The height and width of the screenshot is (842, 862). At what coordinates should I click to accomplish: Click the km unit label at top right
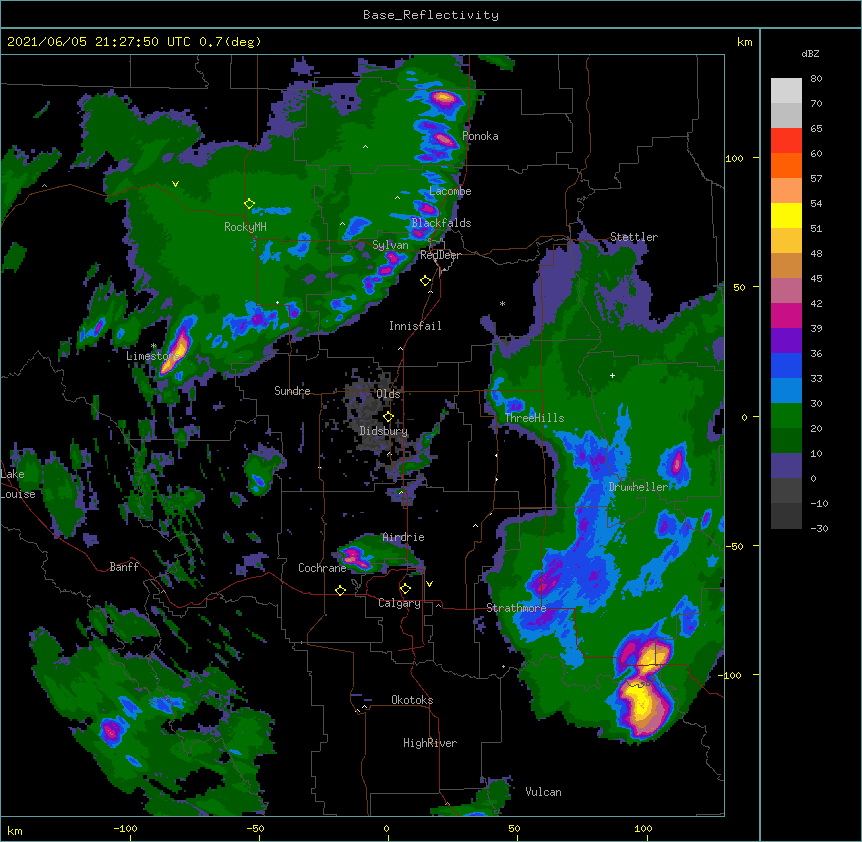tap(745, 42)
